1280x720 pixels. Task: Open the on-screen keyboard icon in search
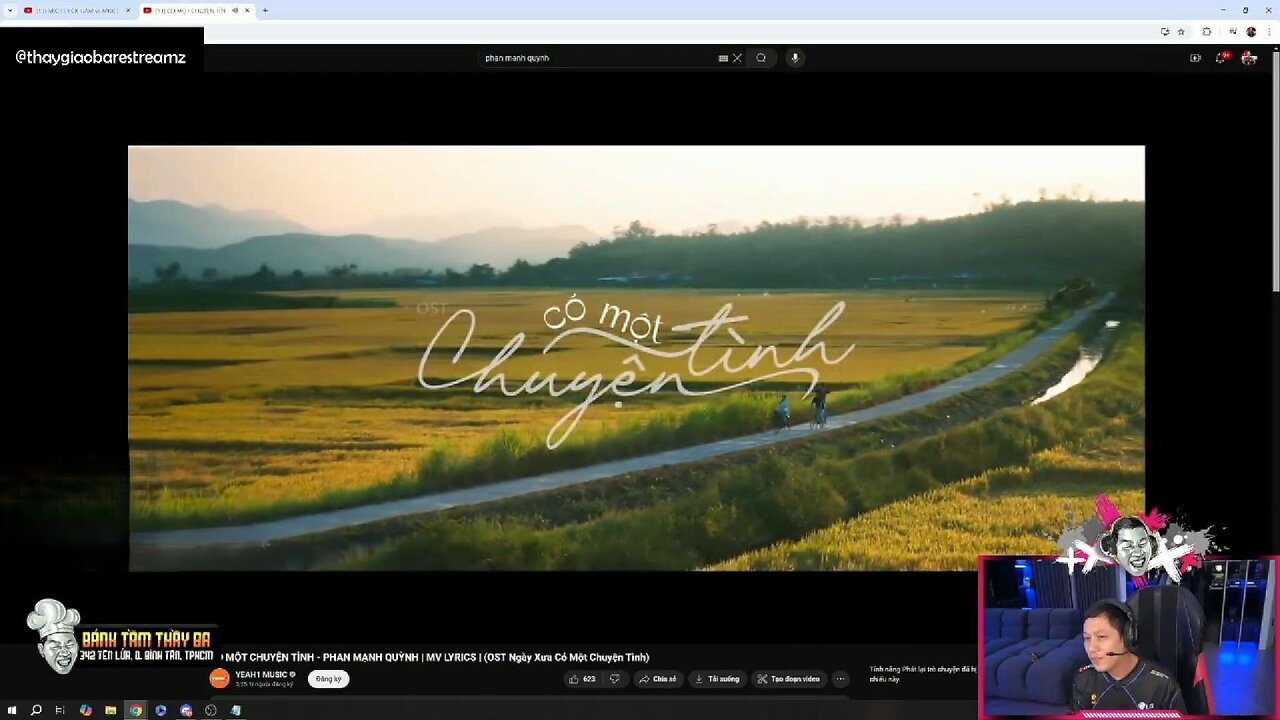pyautogui.click(x=723, y=58)
